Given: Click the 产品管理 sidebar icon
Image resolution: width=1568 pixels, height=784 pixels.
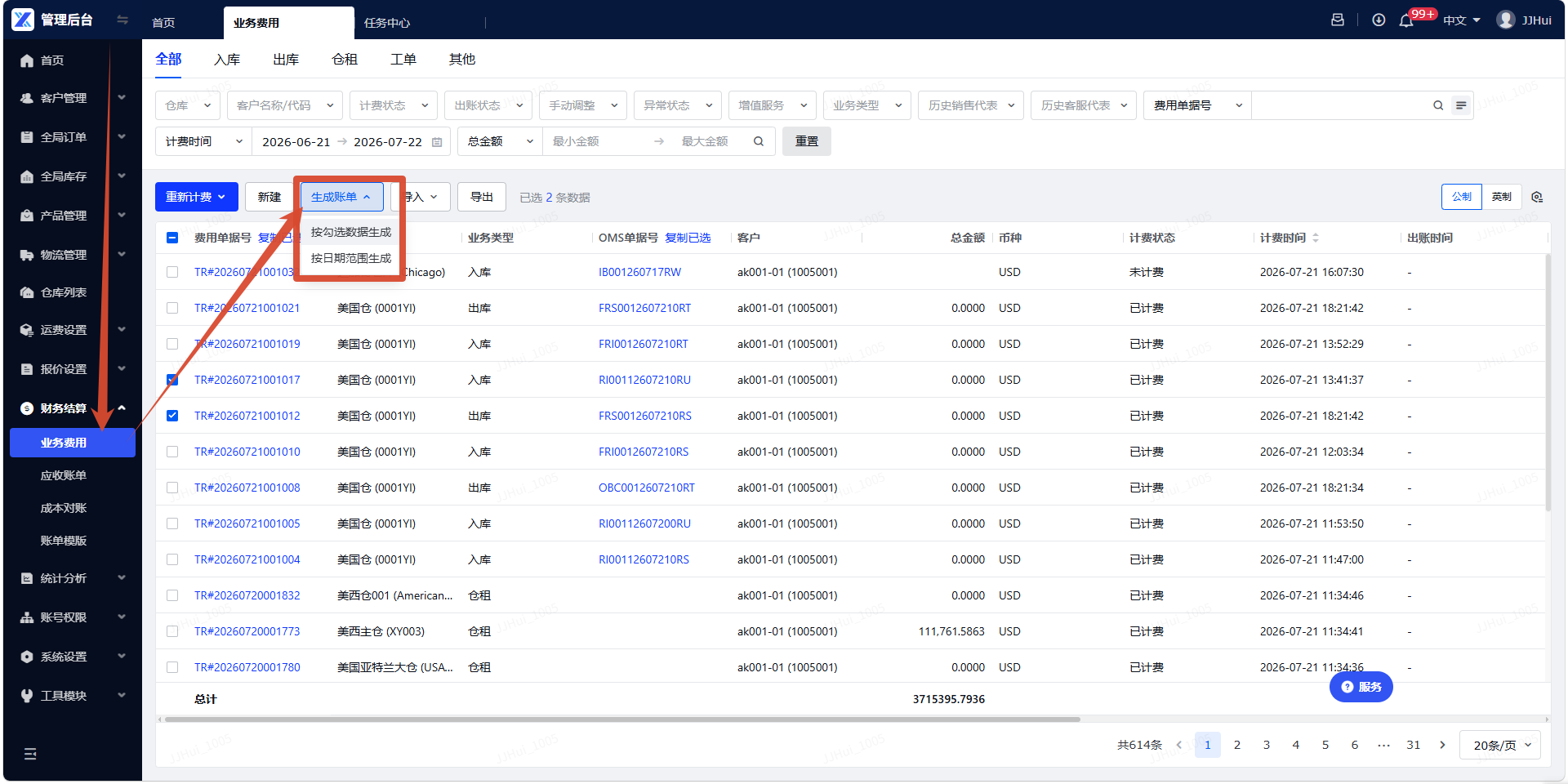Looking at the screenshot, I should [x=27, y=216].
